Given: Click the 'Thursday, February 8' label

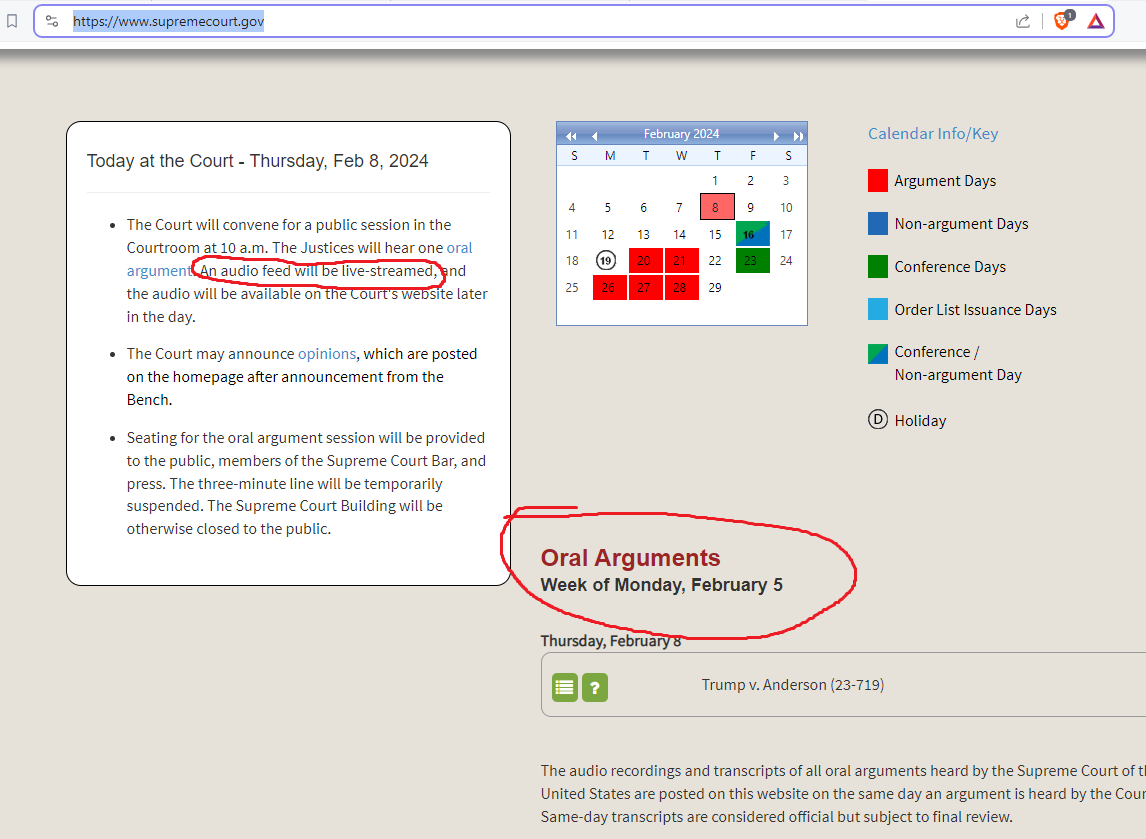Looking at the screenshot, I should (x=611, y=641).
